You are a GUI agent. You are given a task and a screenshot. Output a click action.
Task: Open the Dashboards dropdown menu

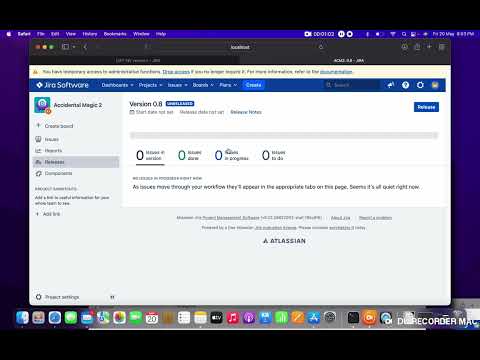117,85
